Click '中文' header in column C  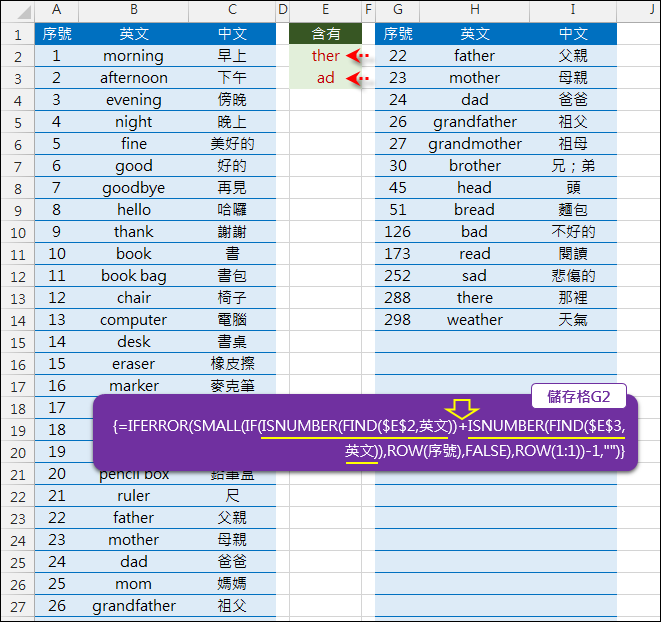pyautogui.click(x=232, y=34)
